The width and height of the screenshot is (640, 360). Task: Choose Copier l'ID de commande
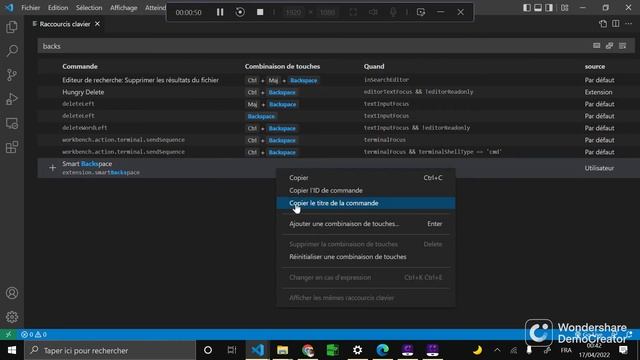[366, 191]
